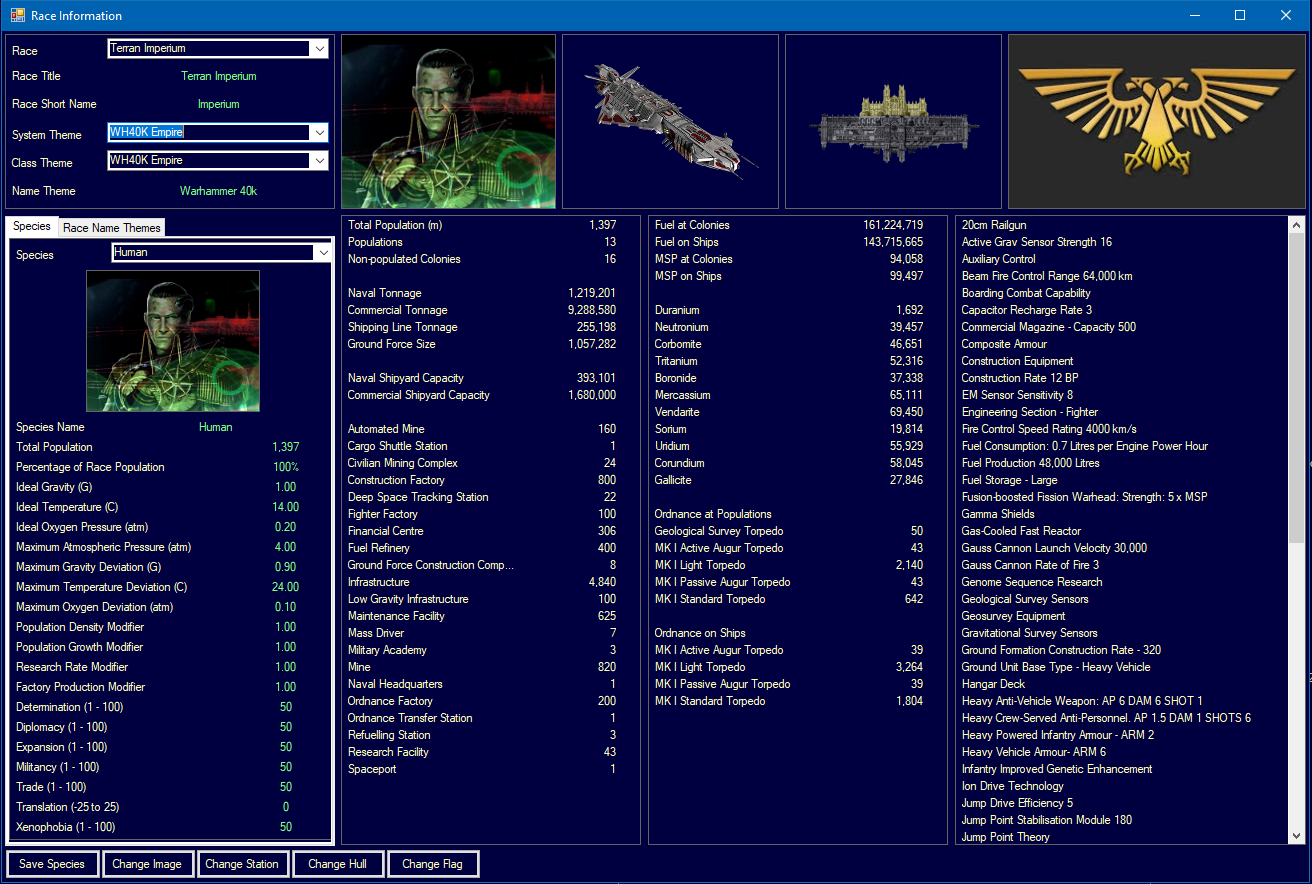1312x884 pixels.
Task: Click the Fuel at Colonies row
Action: click(x=789, y=225)
